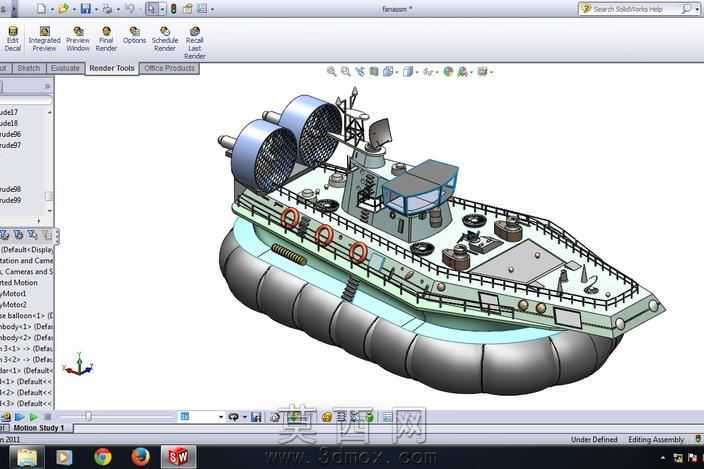
Task: Click the File Properties icon in the top toolbar
Action: tap(188, 9)
